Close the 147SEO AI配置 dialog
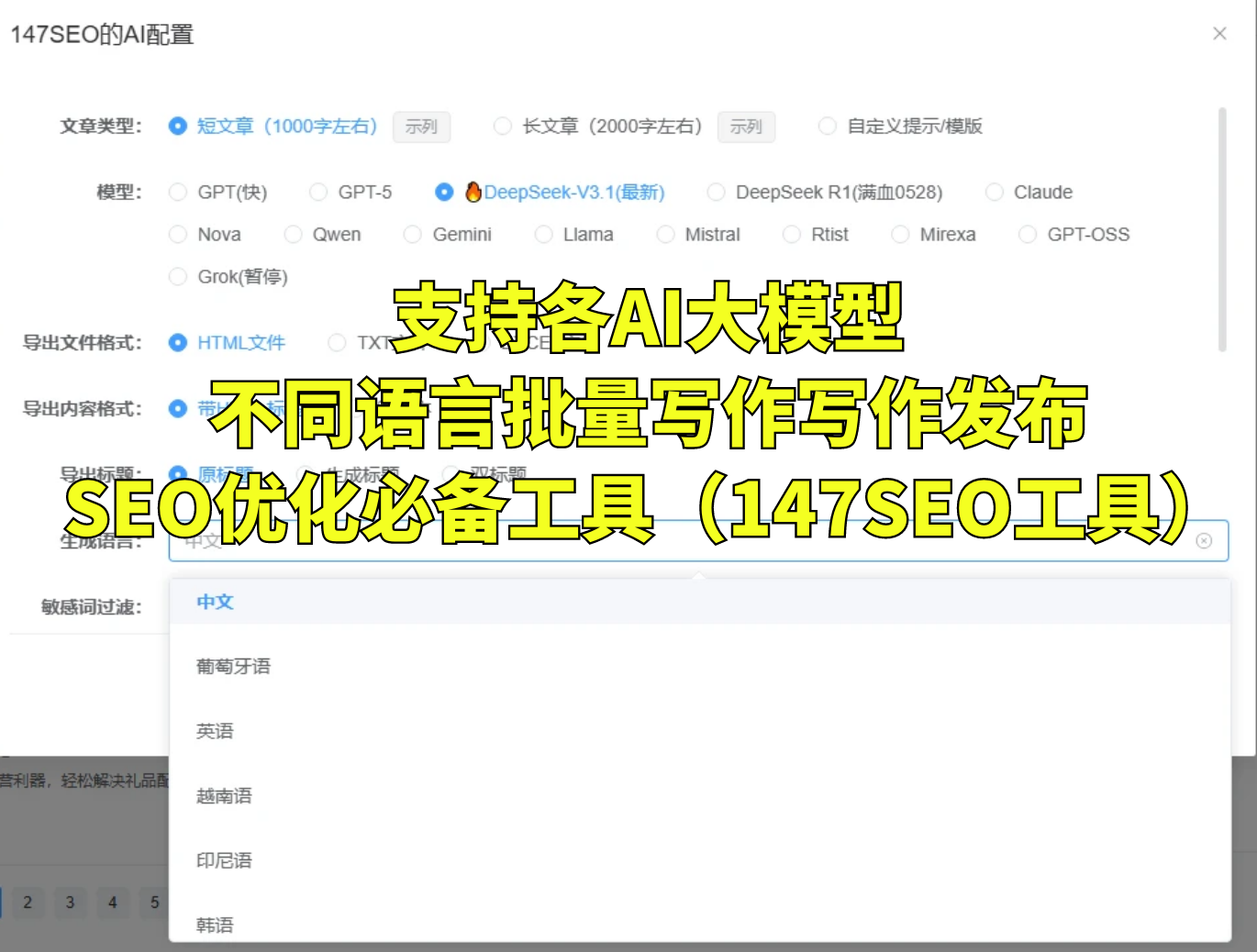 tap(1219, 33)
